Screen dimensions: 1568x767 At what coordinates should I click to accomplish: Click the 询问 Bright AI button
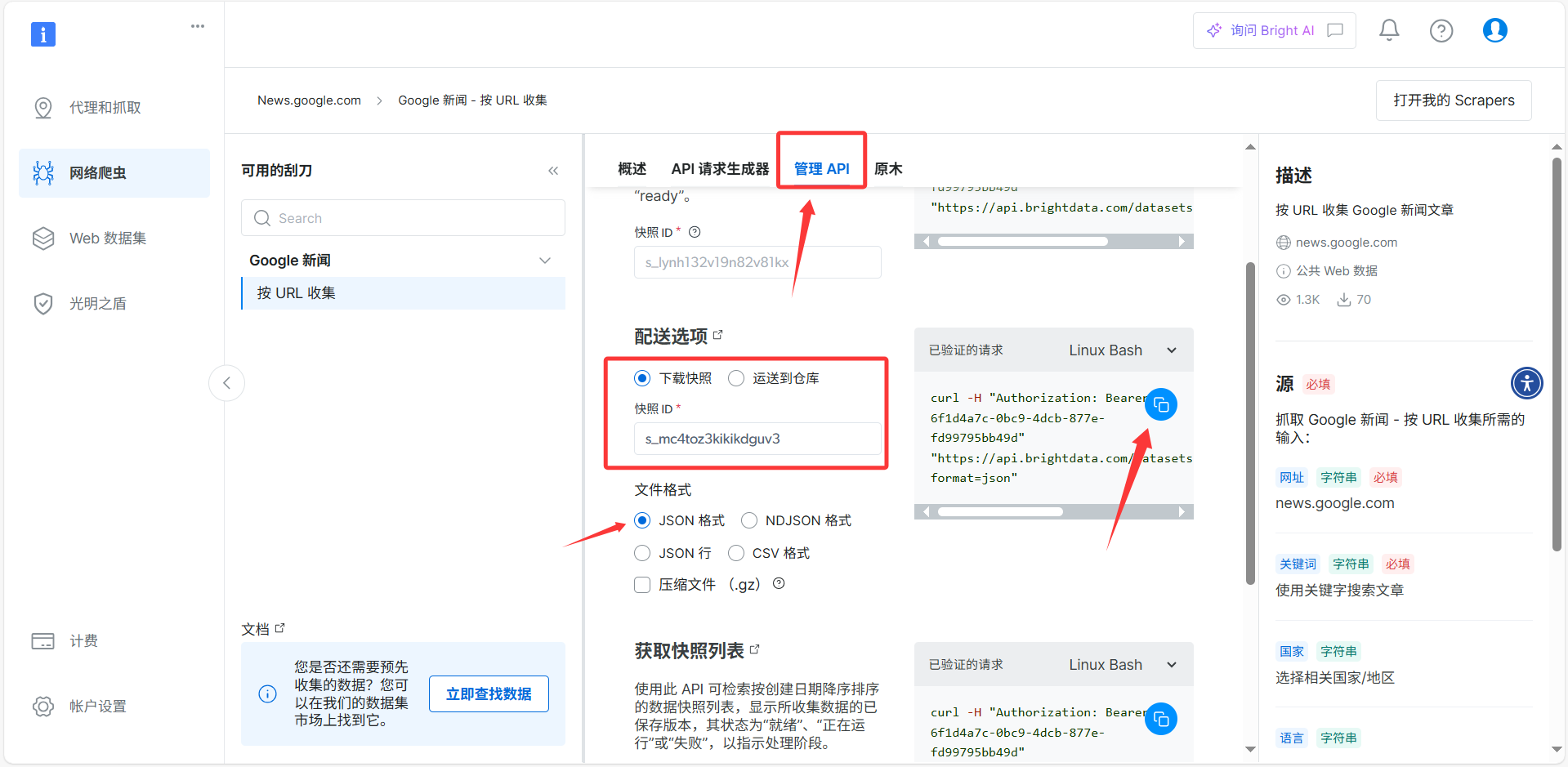click(1274, 30)
